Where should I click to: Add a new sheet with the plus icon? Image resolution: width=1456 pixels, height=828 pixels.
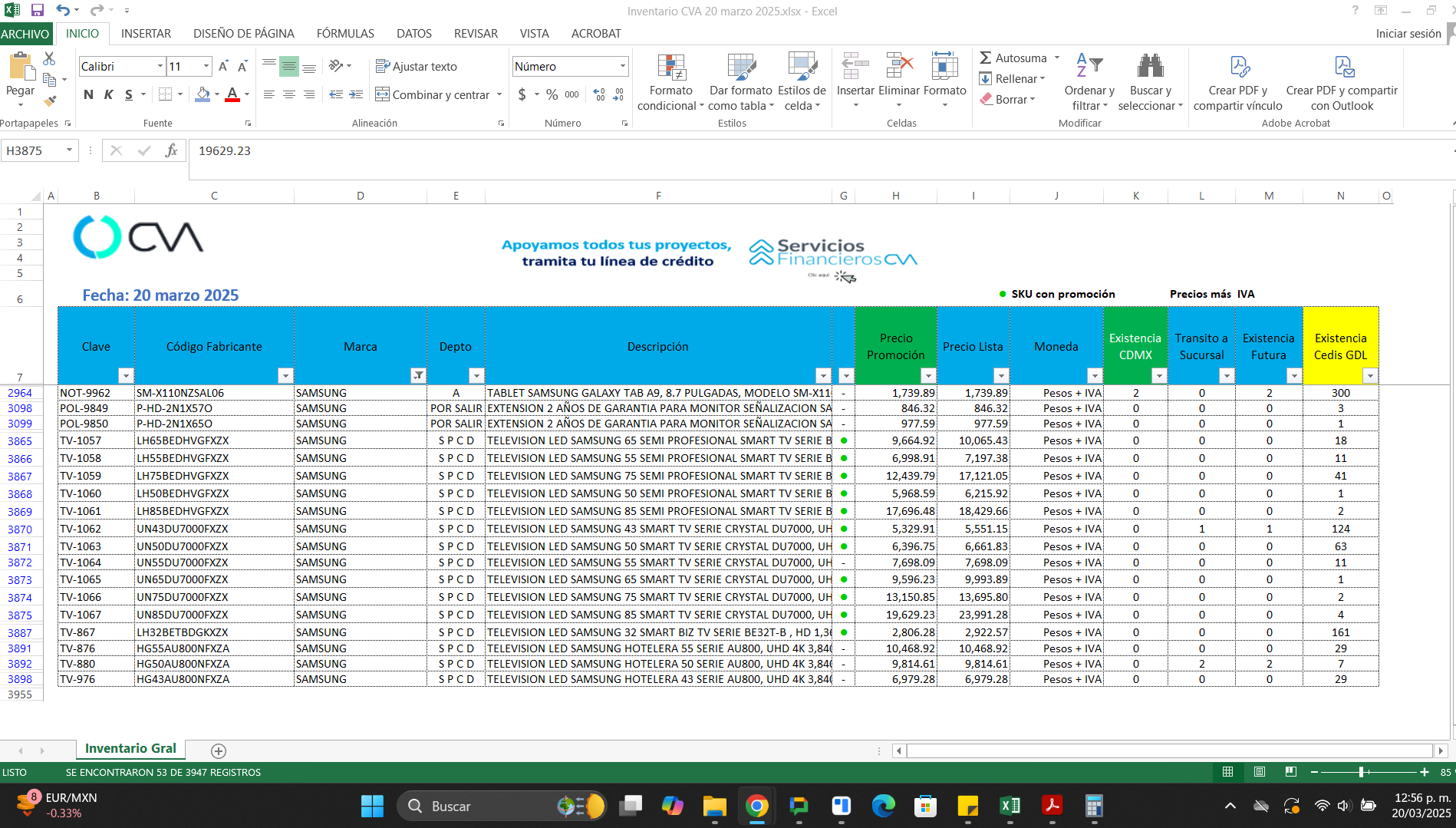click(218, 750)
